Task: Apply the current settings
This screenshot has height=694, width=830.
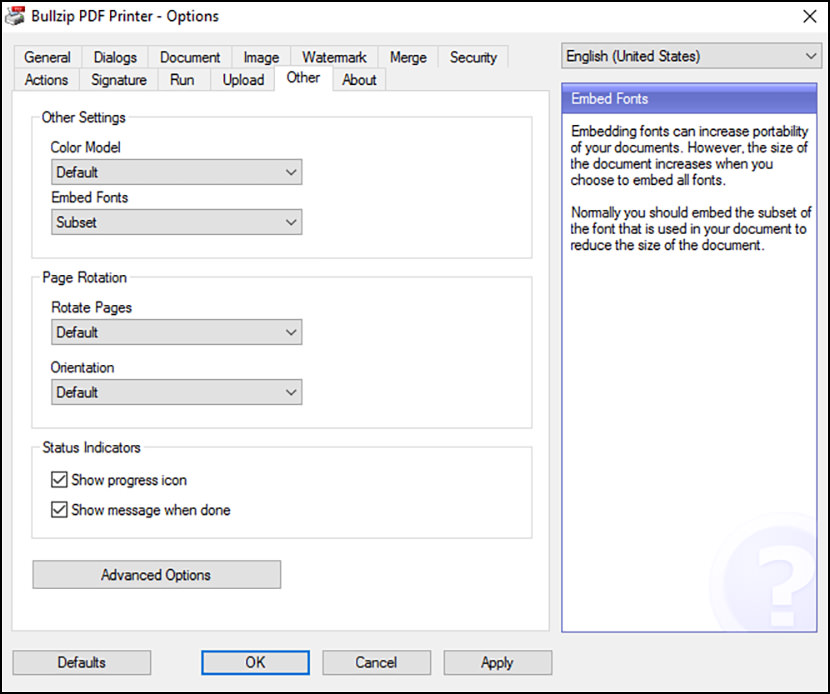Action: point(497,662)
